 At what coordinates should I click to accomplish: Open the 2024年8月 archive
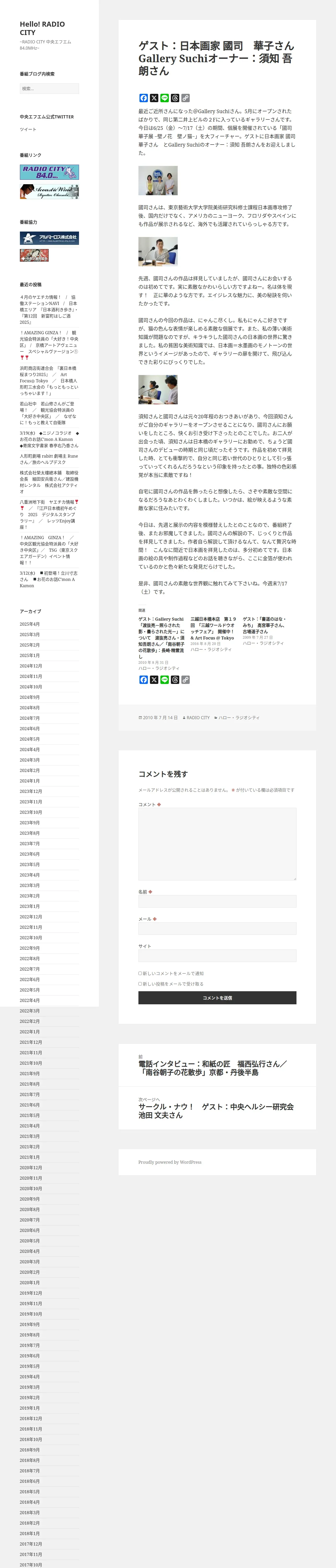point(29,708)
